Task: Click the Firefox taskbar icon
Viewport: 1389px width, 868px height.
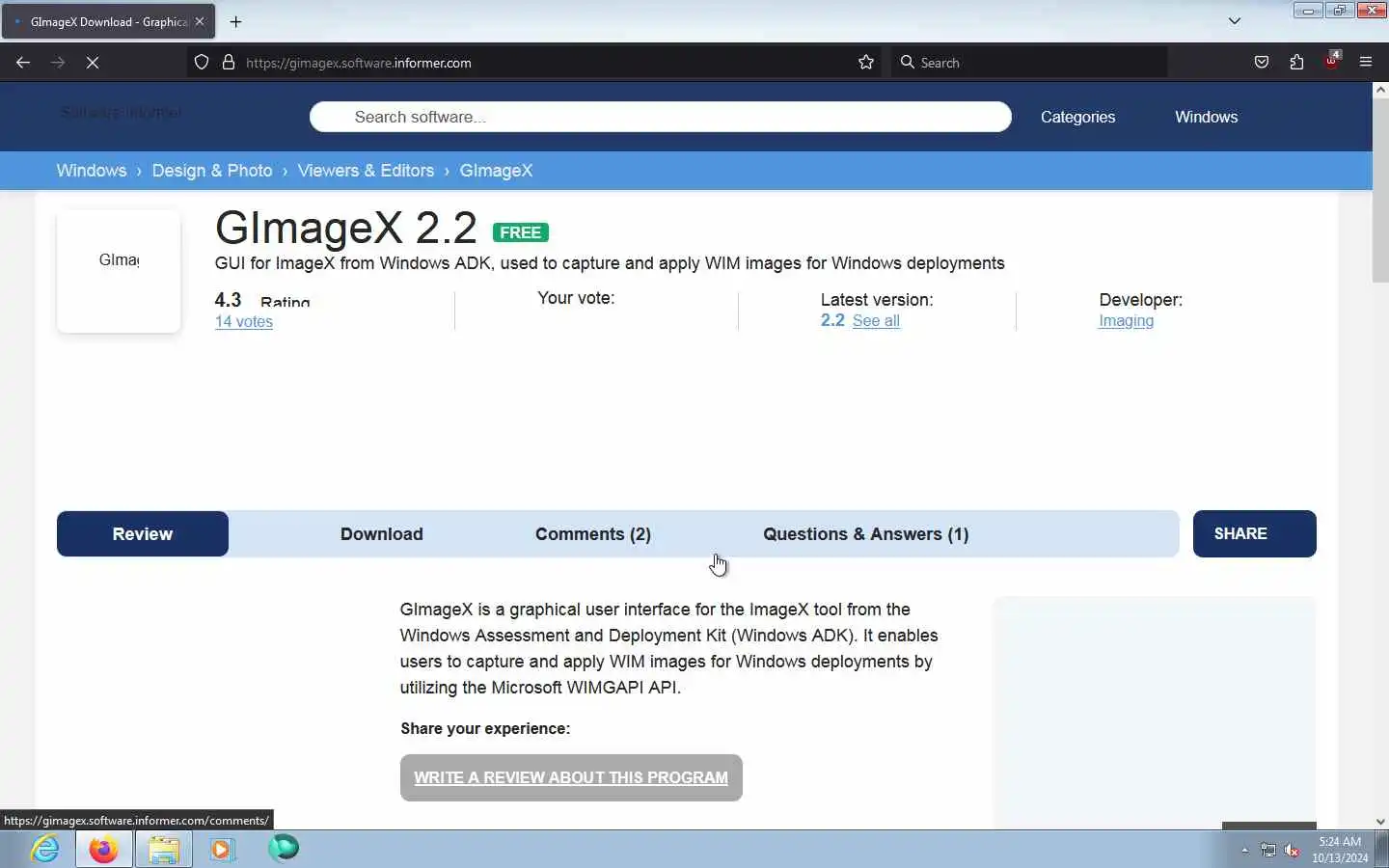Action: click(103, 849)
